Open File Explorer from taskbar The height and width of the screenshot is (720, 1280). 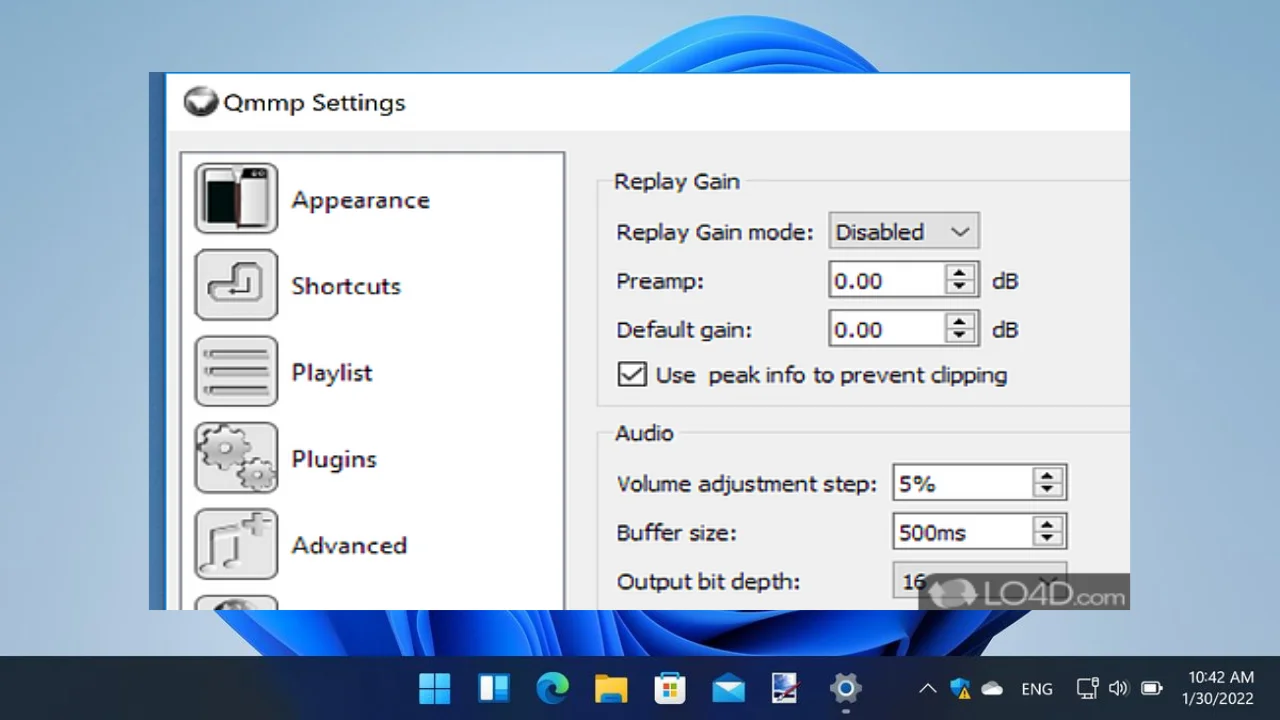coord(611,688)
